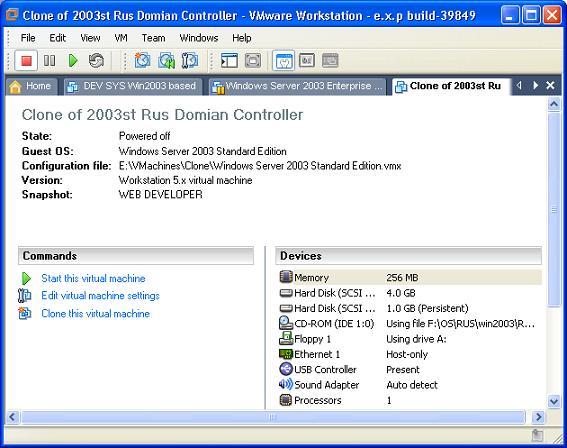Image resolution: width=567 pixels, height=448 pixels.
Task: Open the Team menu
Action: 153,38
